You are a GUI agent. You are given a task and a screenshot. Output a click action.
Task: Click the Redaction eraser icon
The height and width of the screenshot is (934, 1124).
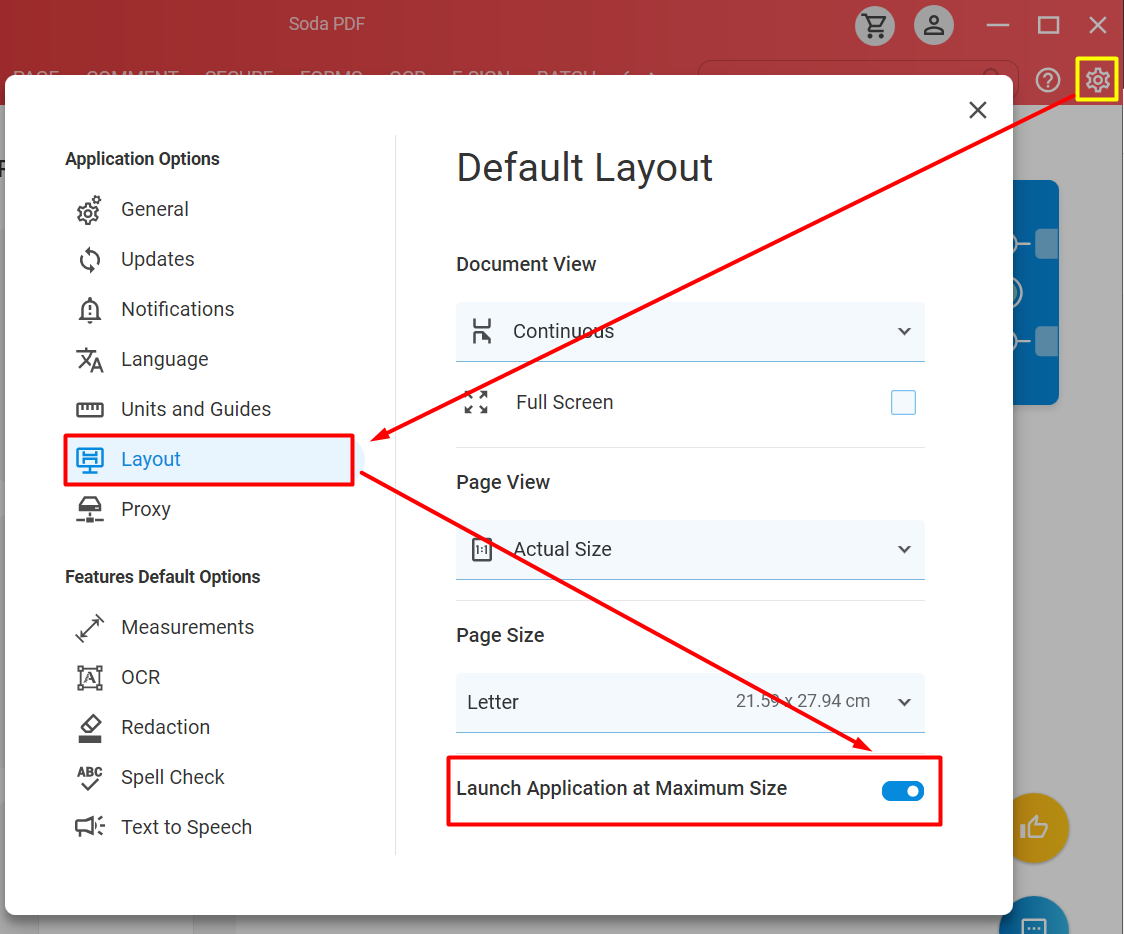point(89,727)
